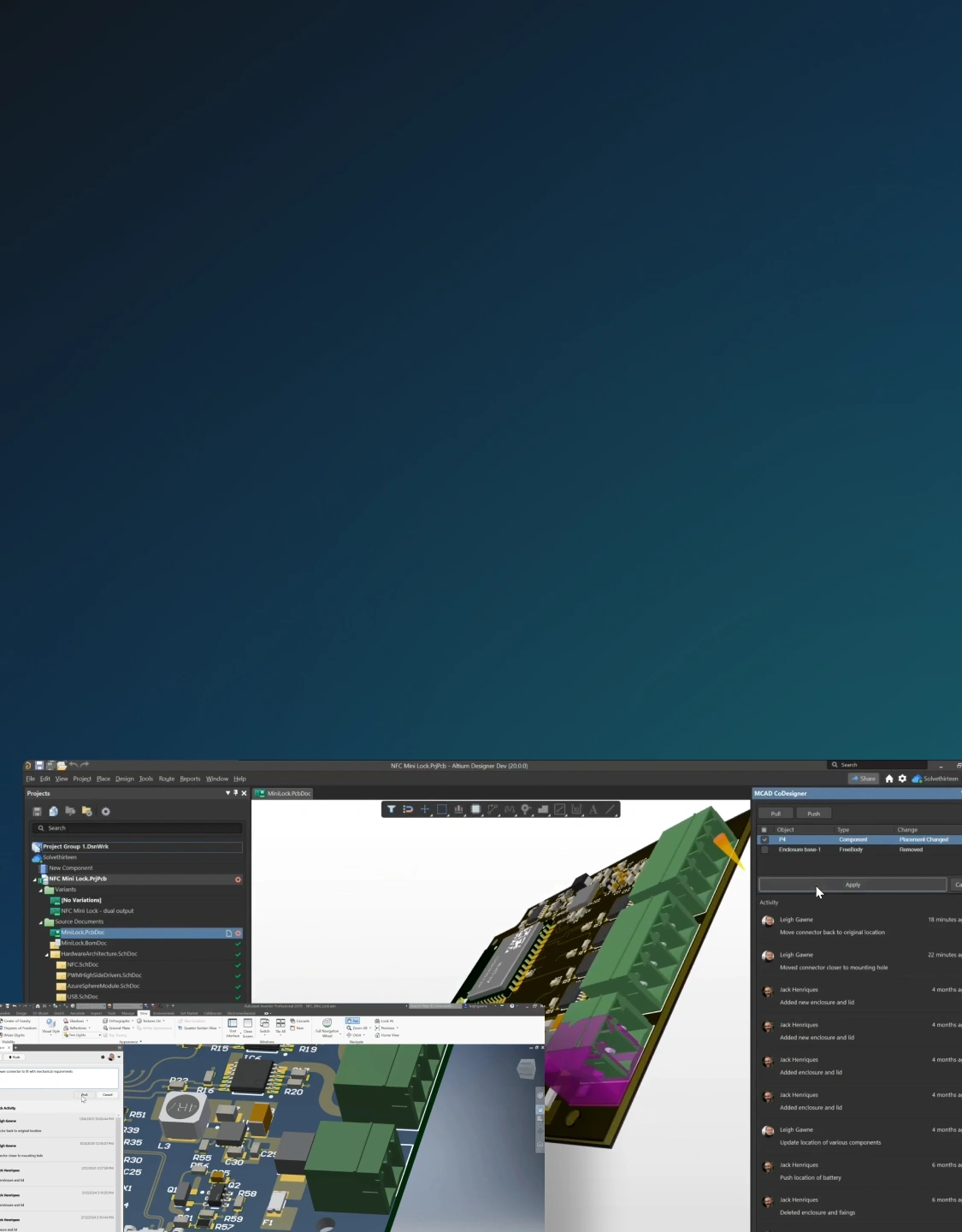Open the Home page icon
This screenshot has width=962, height=1232.
pyautogui.click(x=889, y=779)
